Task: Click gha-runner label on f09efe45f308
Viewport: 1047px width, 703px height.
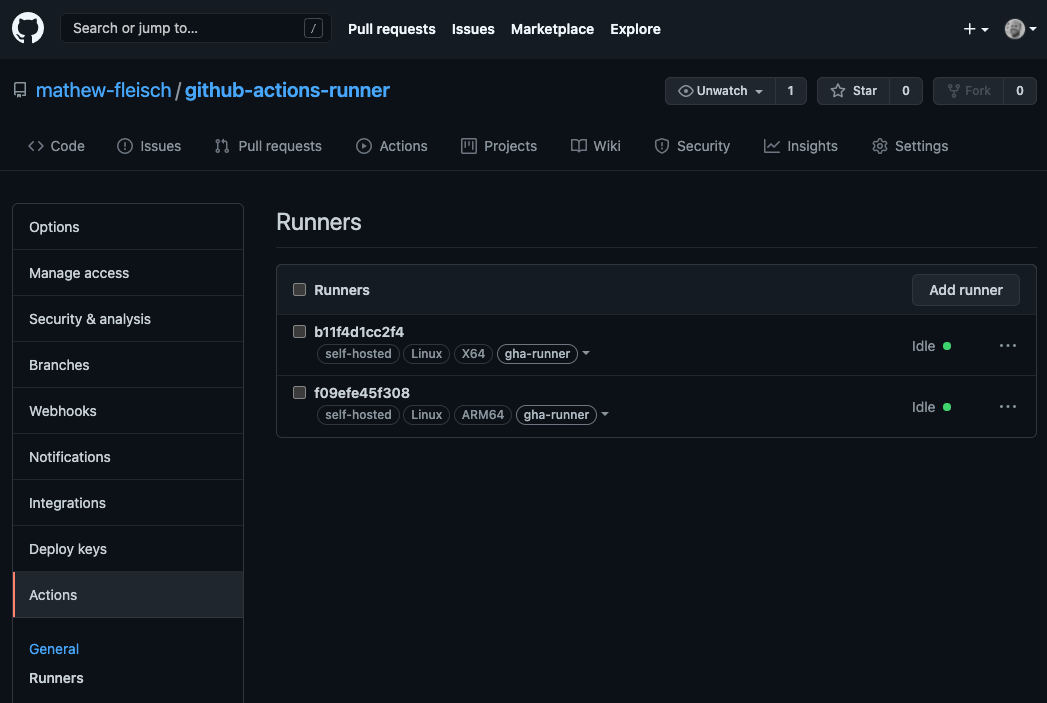Action: pos(556,415)
